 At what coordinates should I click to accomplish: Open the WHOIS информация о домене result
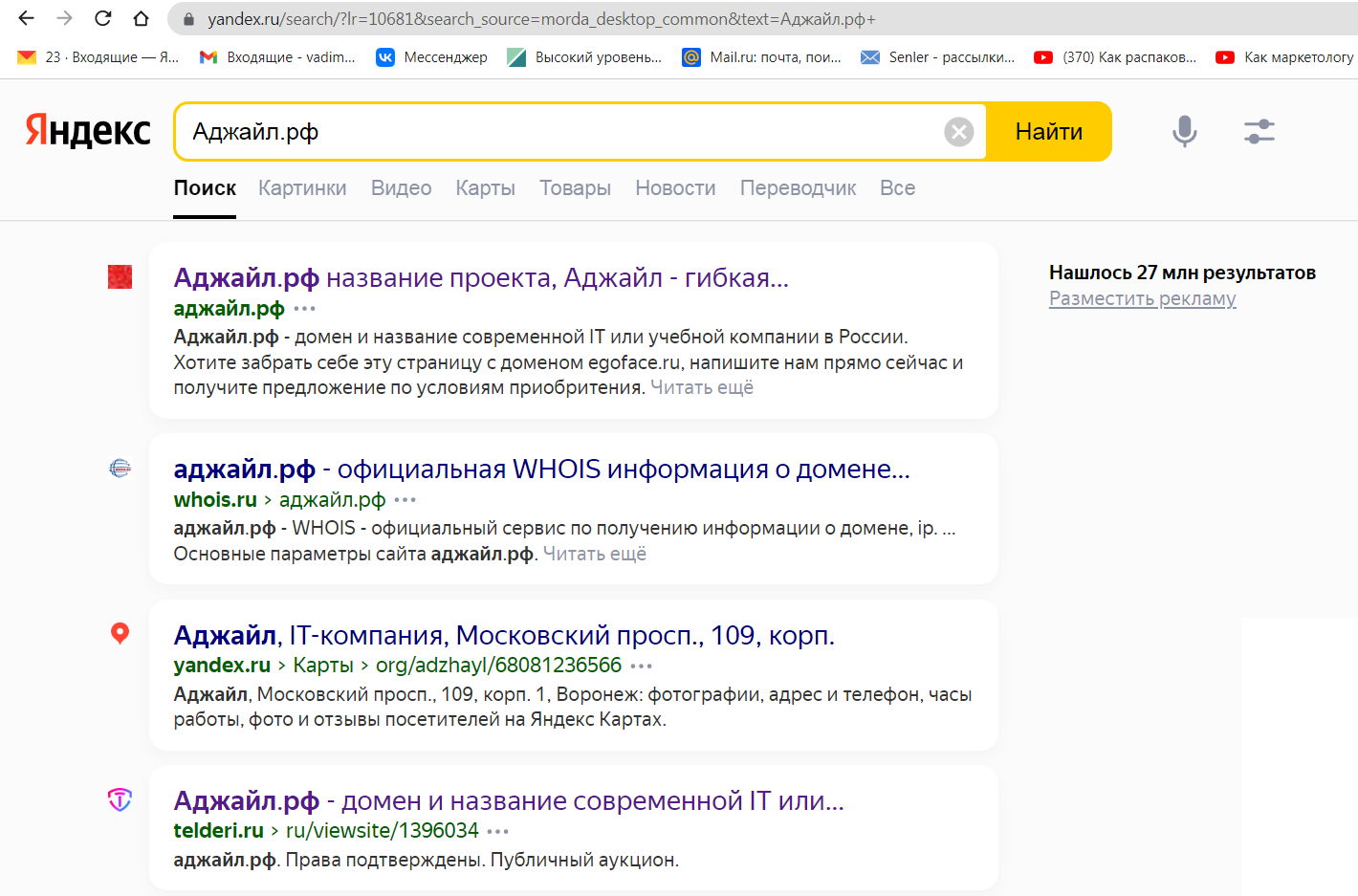coord(541,470)
